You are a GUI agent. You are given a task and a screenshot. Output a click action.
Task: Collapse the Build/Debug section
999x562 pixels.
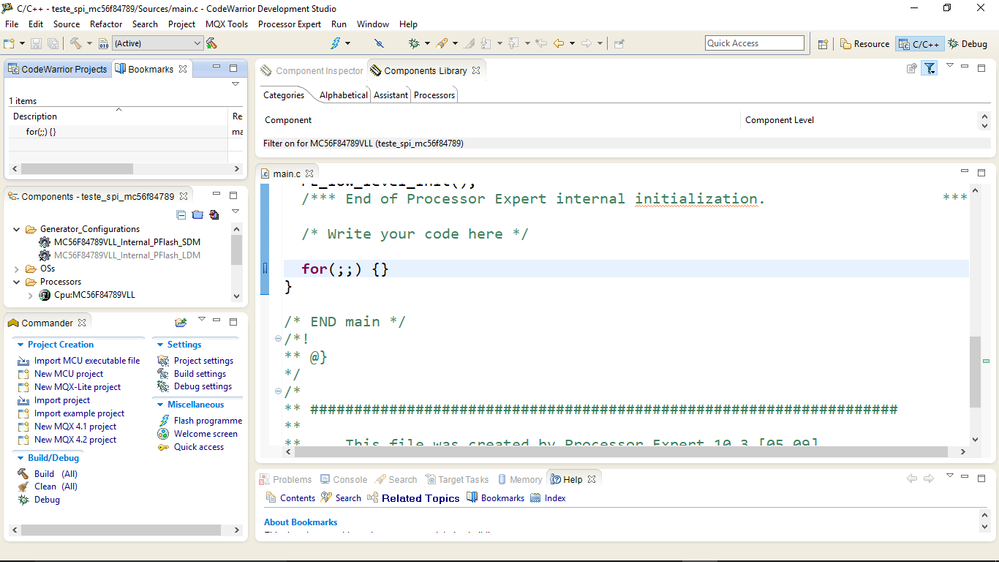[20, 458]
